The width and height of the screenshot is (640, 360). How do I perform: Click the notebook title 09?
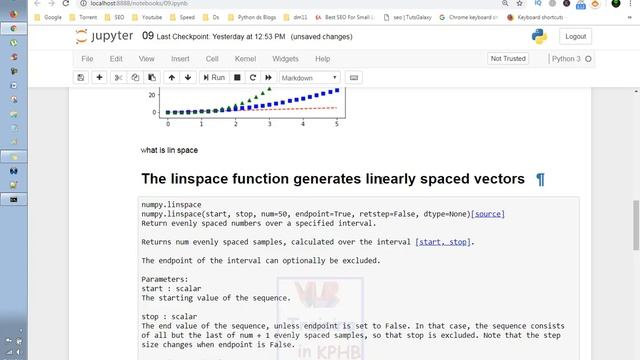tap(148, 36)
